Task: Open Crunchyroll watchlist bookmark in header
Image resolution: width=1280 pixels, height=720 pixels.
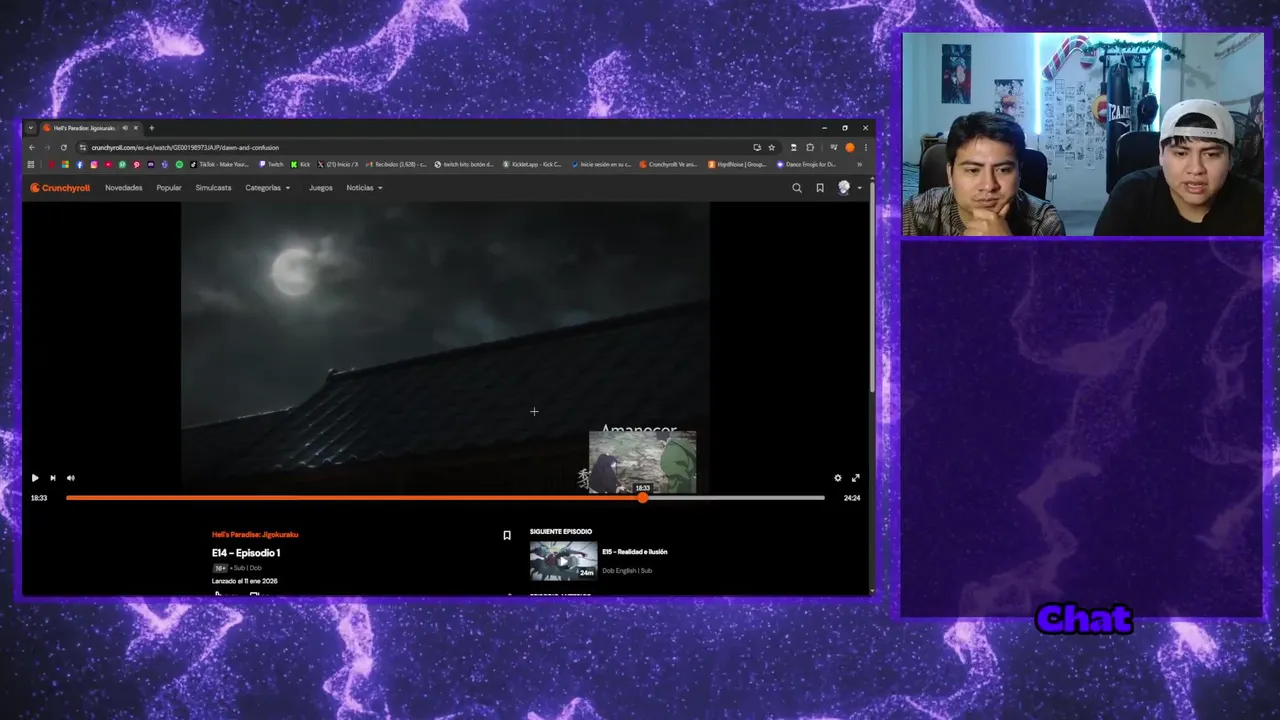Action: click(820, 188)
